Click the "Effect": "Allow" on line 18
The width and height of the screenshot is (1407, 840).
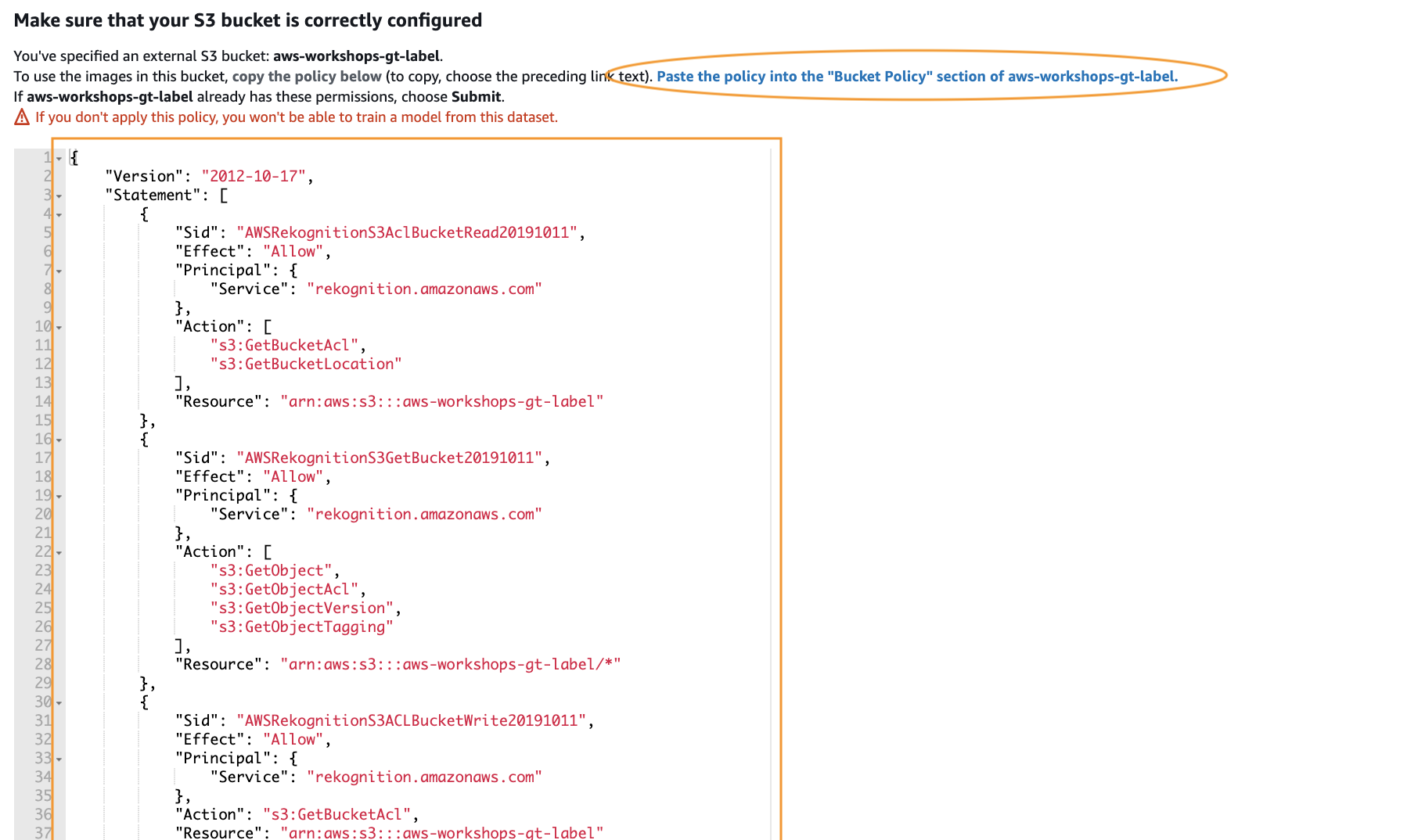[254, 476]
